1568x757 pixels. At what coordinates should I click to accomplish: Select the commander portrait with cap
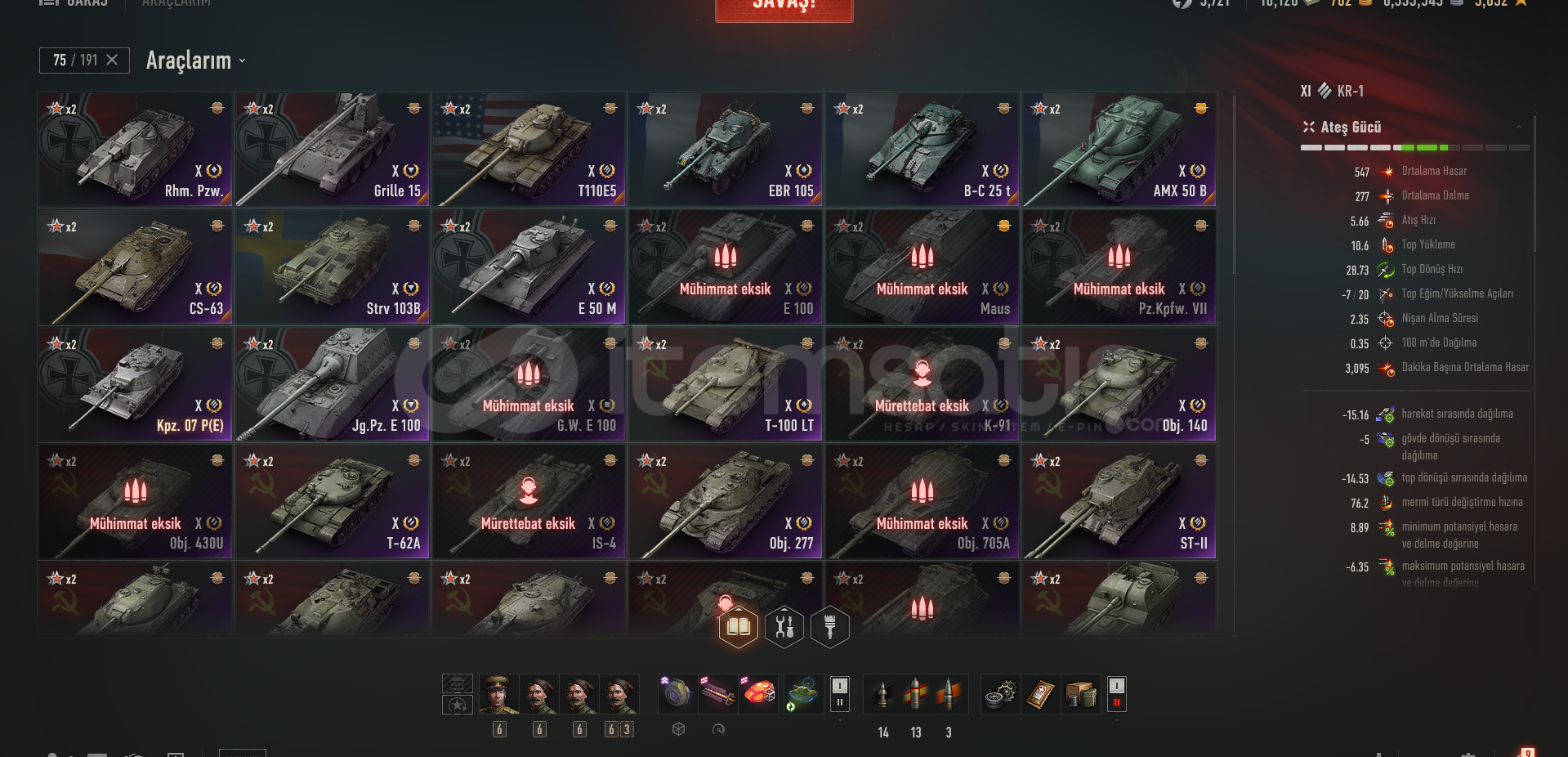coord(499,695)
